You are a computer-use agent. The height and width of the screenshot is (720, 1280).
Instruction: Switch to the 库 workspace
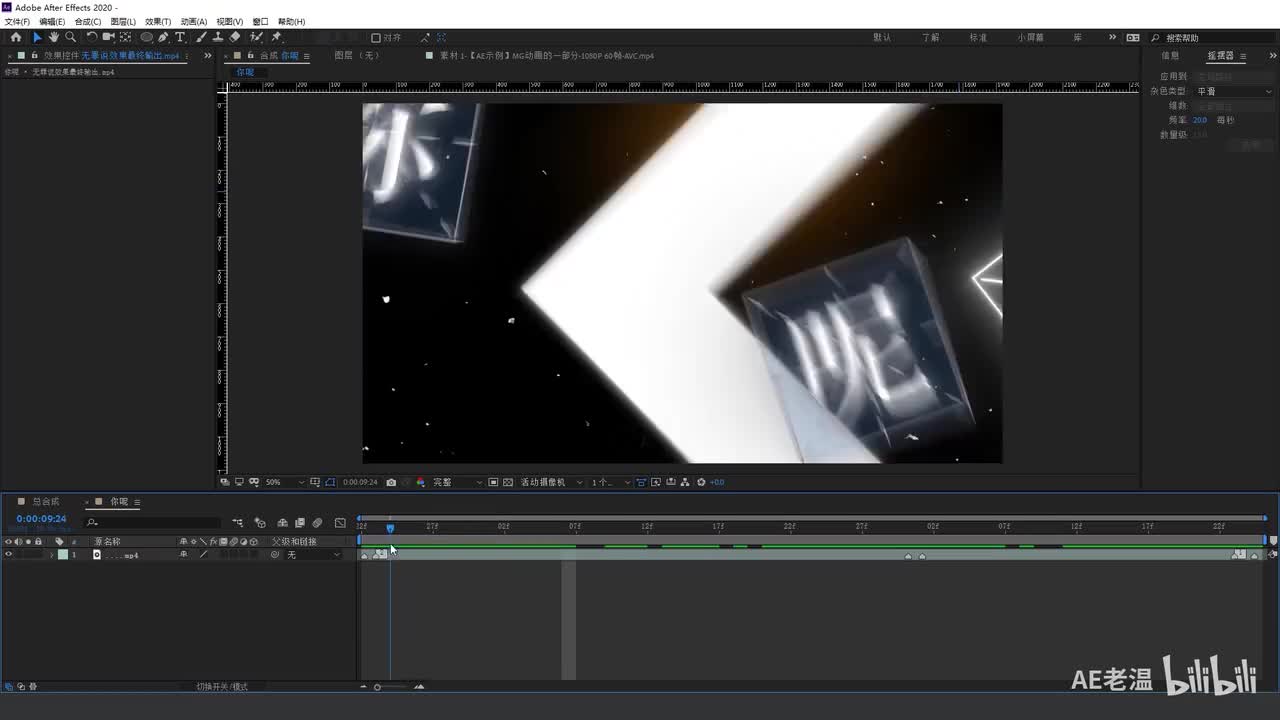1078,38
